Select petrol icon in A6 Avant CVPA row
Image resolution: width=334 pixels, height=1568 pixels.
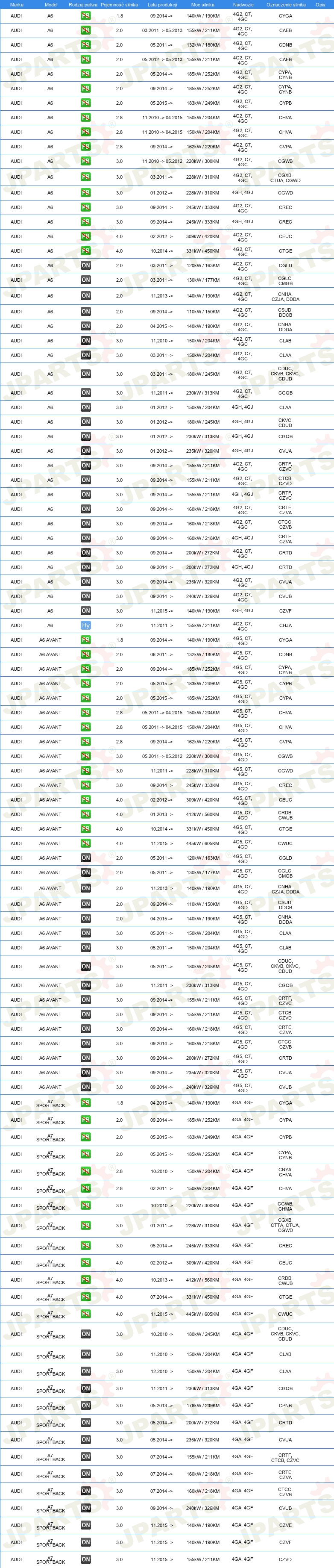point(86,742)
